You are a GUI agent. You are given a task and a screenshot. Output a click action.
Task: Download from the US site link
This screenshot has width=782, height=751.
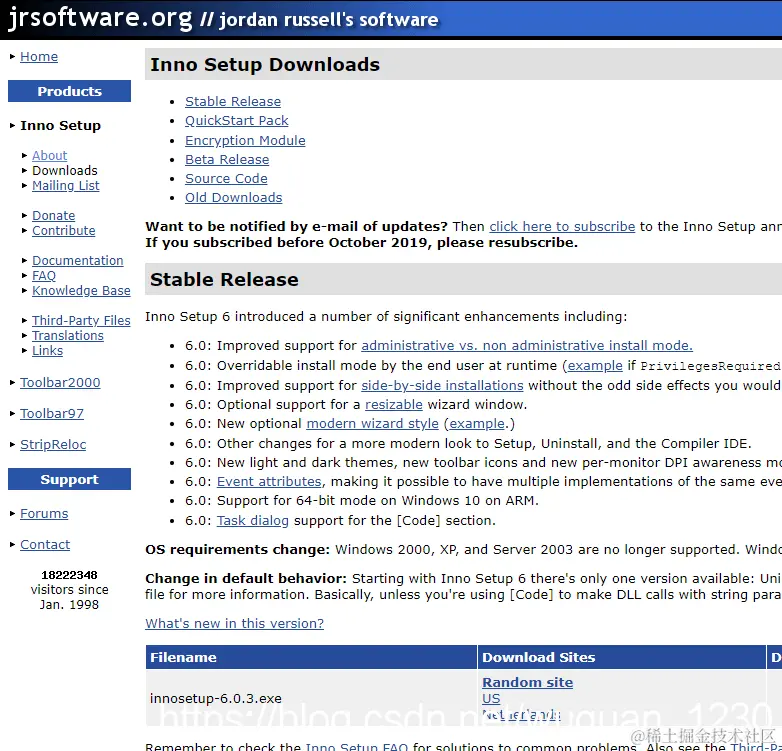pyautogui.click(x=491, y=699)
